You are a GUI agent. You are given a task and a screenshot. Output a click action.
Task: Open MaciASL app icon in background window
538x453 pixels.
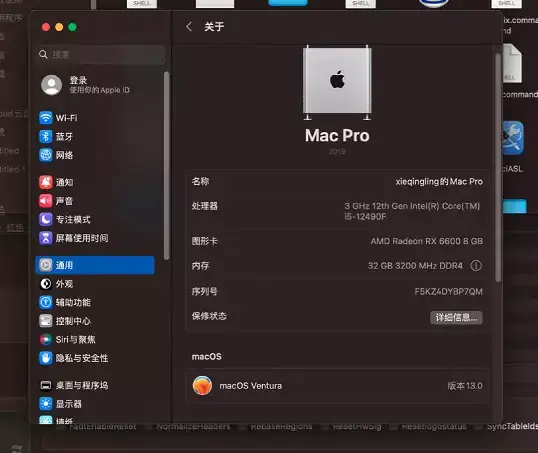pos(513,138)
